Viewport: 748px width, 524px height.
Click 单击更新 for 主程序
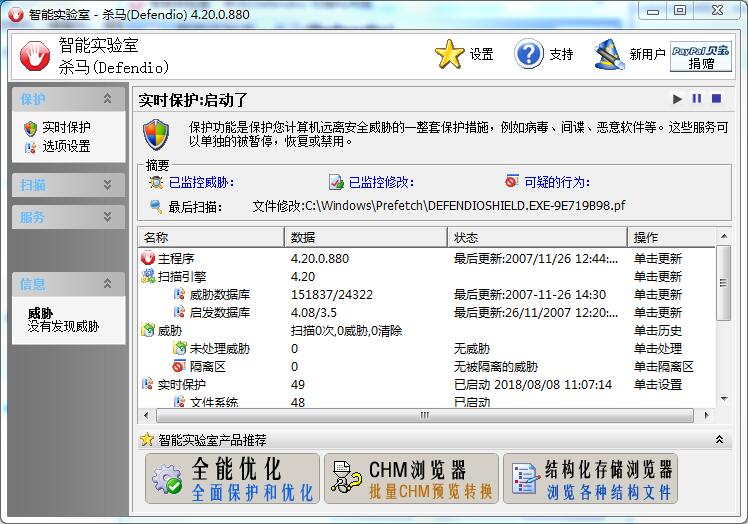pyautogui.click(x=658, y=259)
